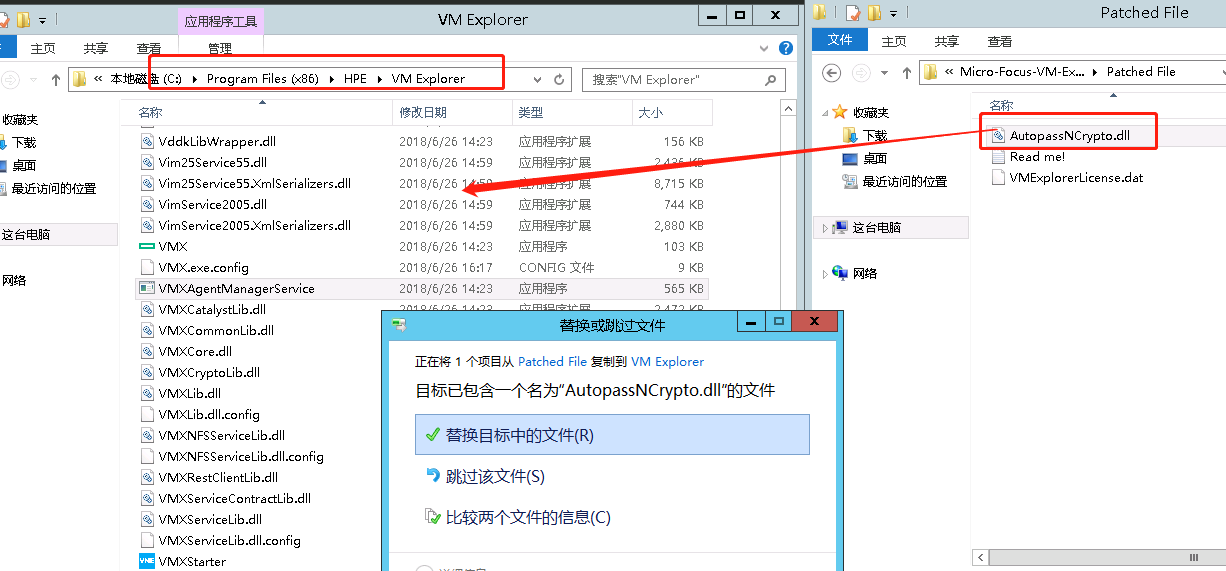Open 桌面 in Patched File navigation pane
The height and width of the screenshot is (571, 1226).
[x=875, y=158]
